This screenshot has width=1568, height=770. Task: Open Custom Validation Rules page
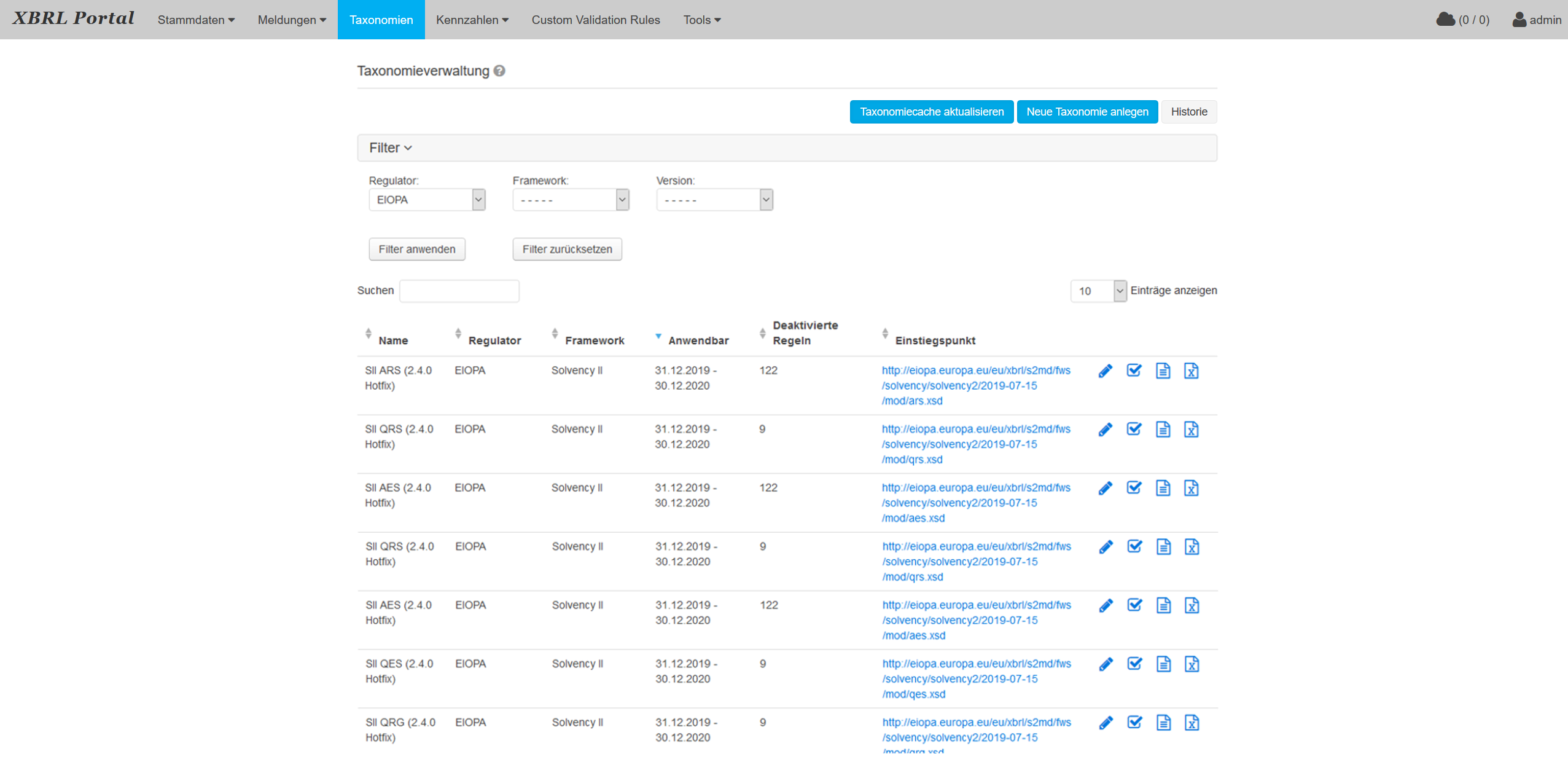click(x=595, y=20)
